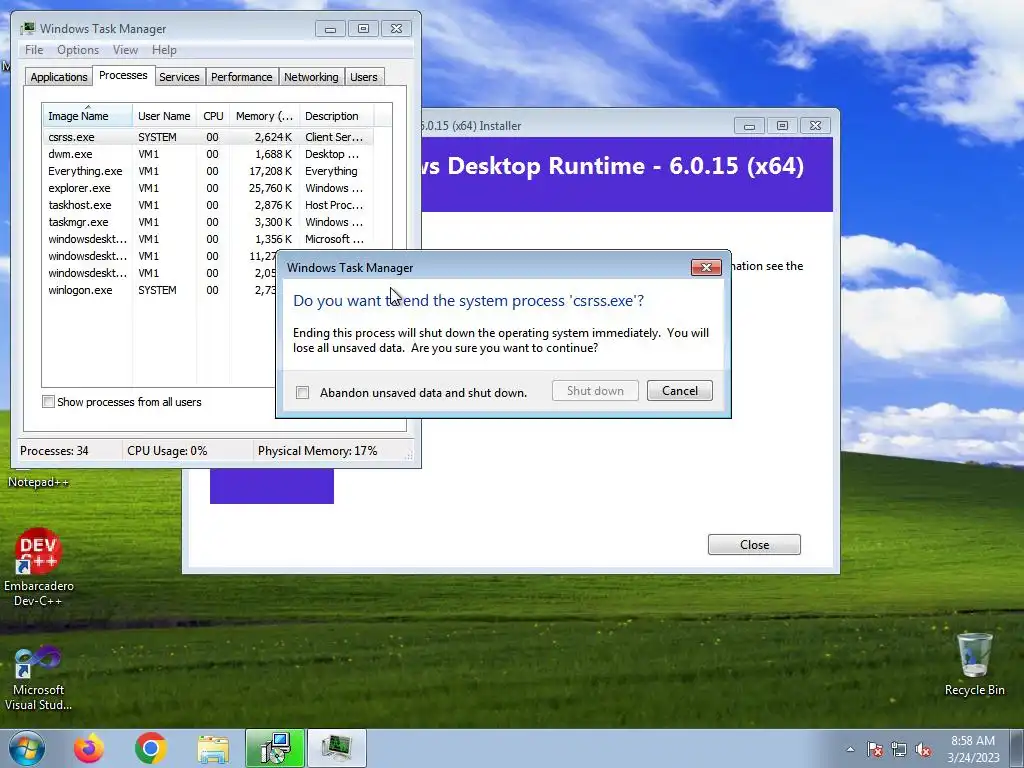This screenshot has height=768, width=1024.
Task: Click the muted volume tray icon
Action: click(923, 750)
